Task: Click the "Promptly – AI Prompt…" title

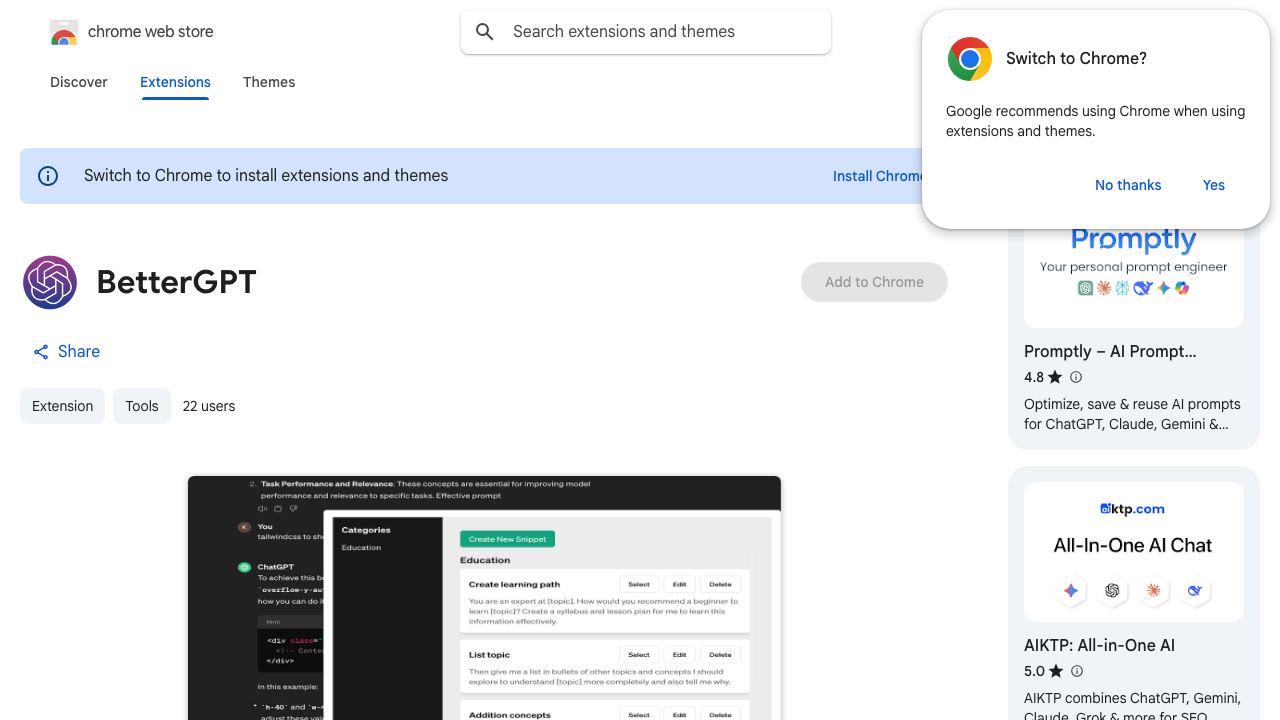Action: tap(1110, 351)
